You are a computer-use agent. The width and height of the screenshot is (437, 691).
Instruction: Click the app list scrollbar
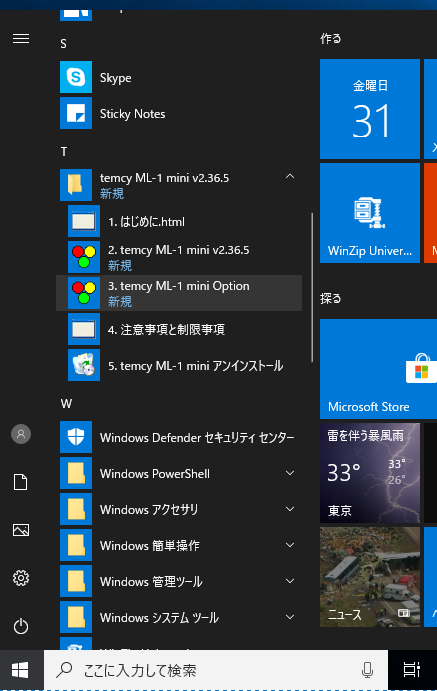[312, 287]
